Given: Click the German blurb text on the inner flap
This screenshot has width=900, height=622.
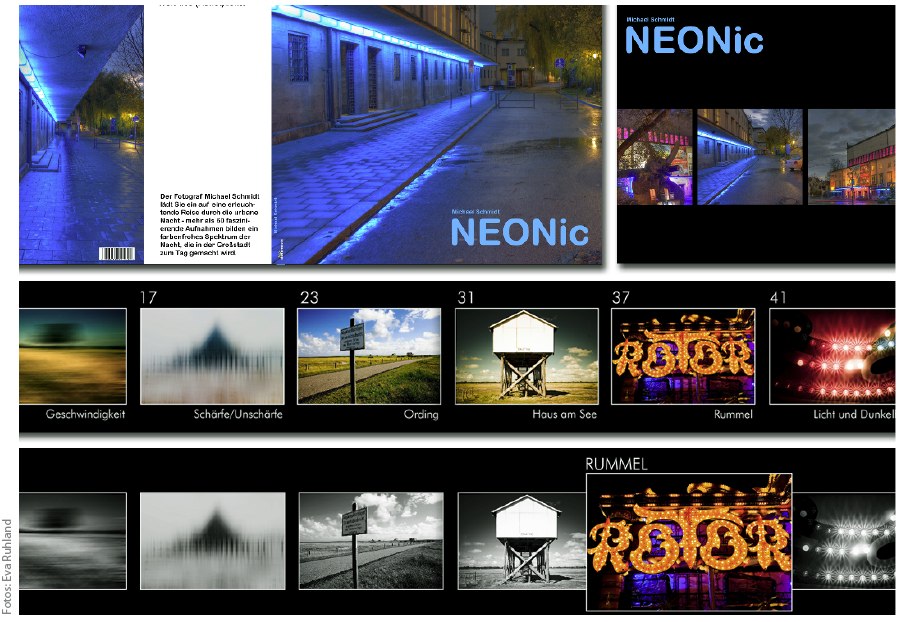Looking at the screenshot, I should [x=209, y=224].
